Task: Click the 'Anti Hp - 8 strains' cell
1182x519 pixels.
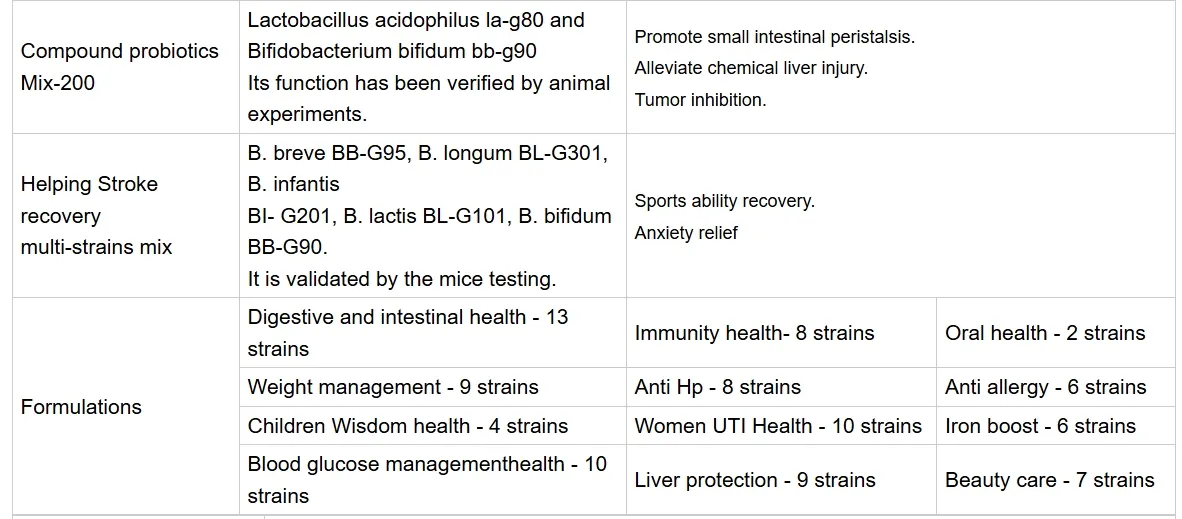Action: [x=717, y=387]
